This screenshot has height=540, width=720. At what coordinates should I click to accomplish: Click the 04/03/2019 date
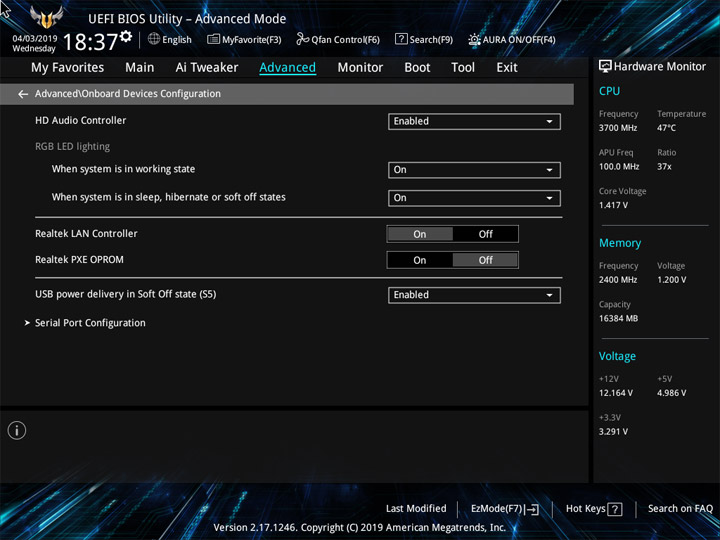[35, 39]
